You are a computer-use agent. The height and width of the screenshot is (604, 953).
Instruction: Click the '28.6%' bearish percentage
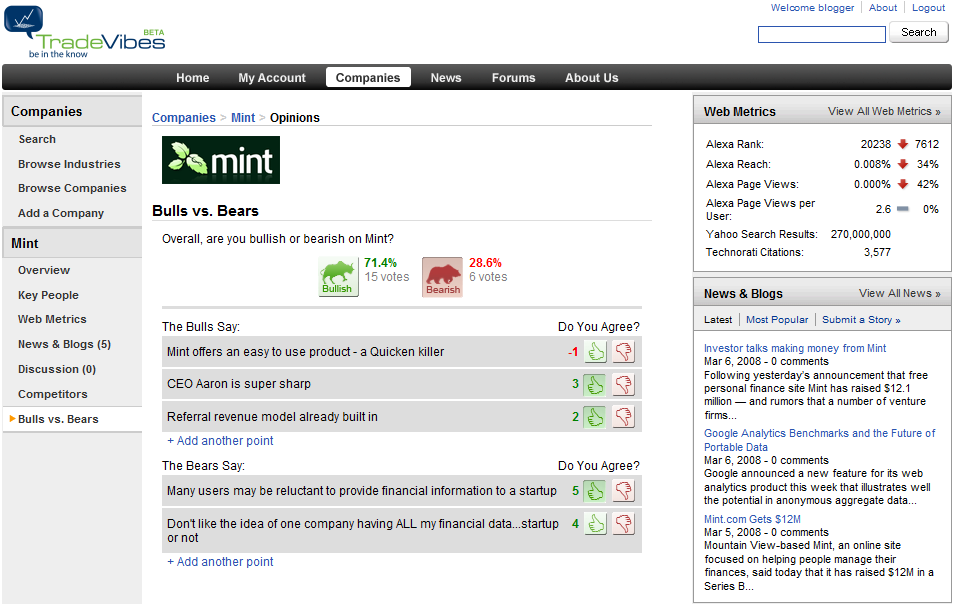[x=485, y=263]
